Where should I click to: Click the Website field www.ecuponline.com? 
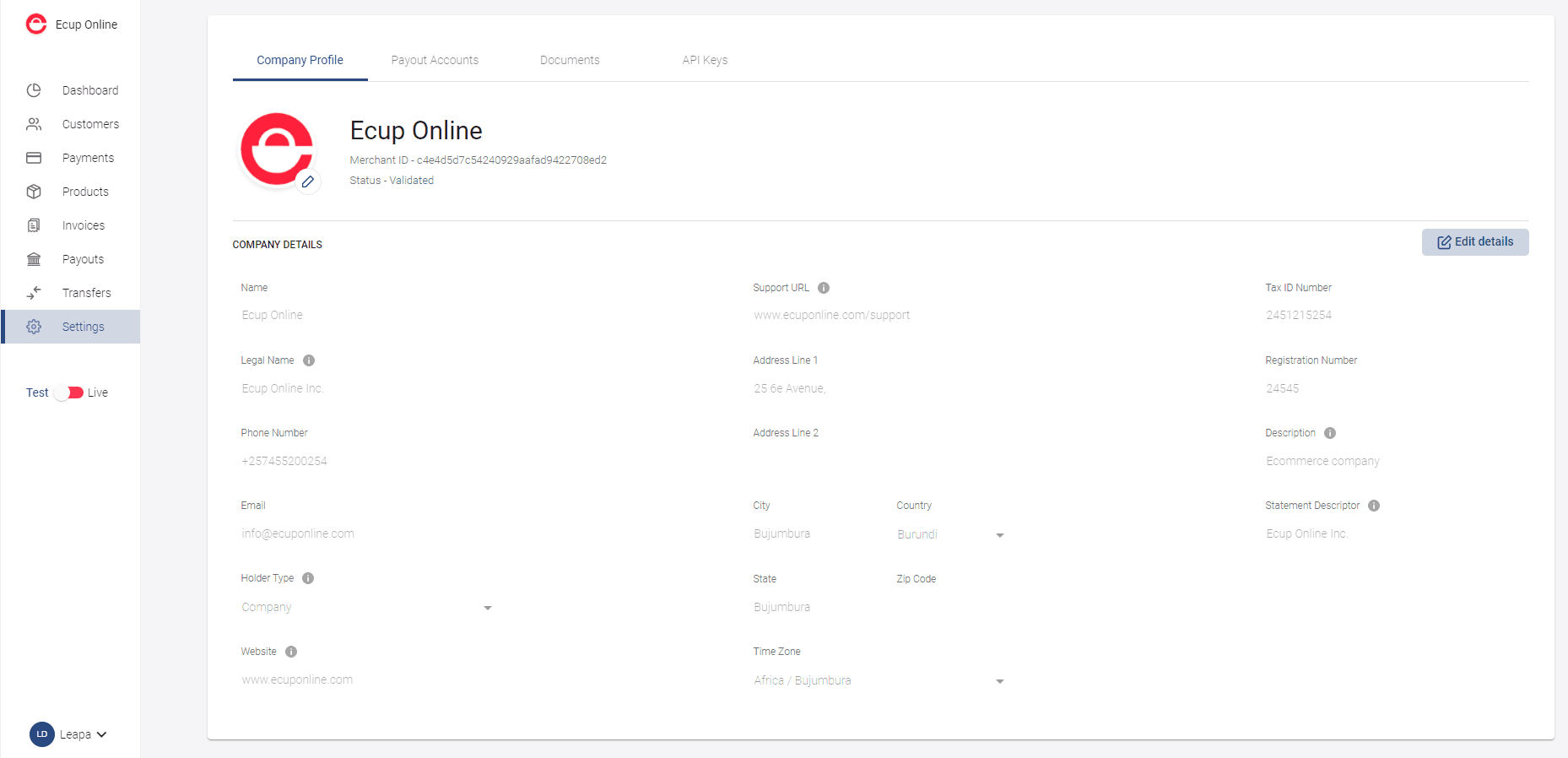(367, 679)
